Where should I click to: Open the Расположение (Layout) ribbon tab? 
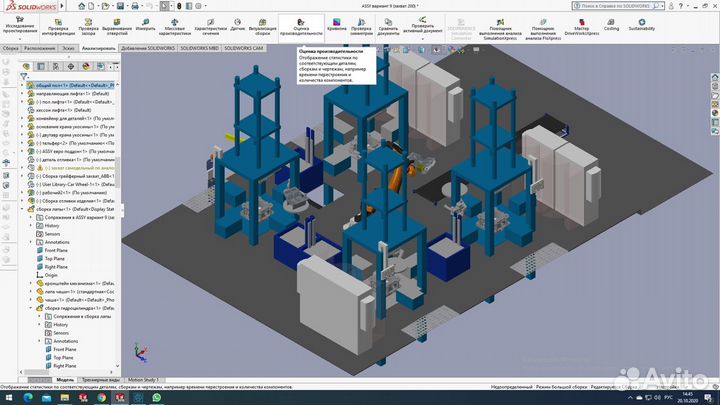[39, 48]
